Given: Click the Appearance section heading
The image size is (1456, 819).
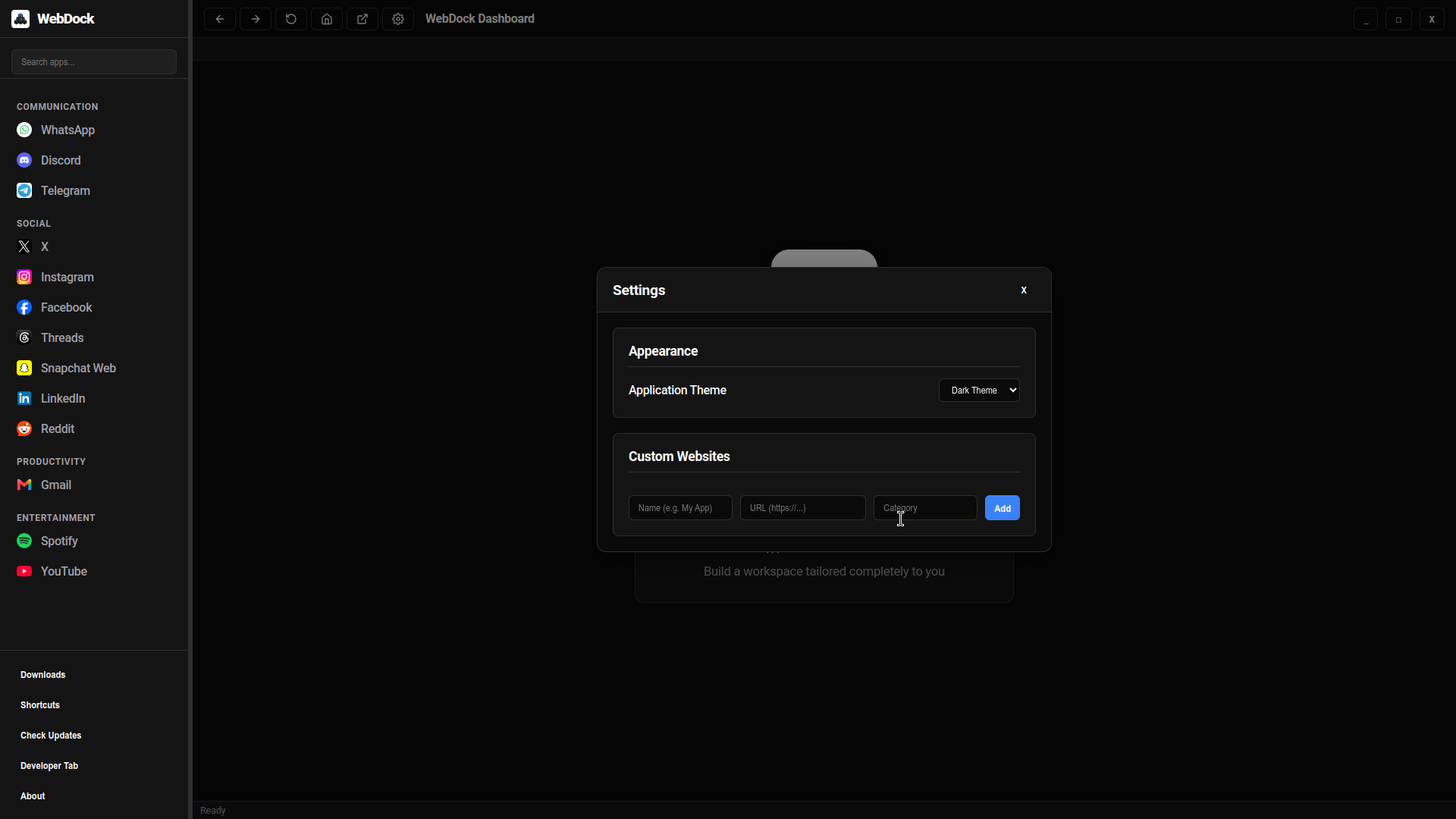Looking at the screenshot, I should 664,351.
